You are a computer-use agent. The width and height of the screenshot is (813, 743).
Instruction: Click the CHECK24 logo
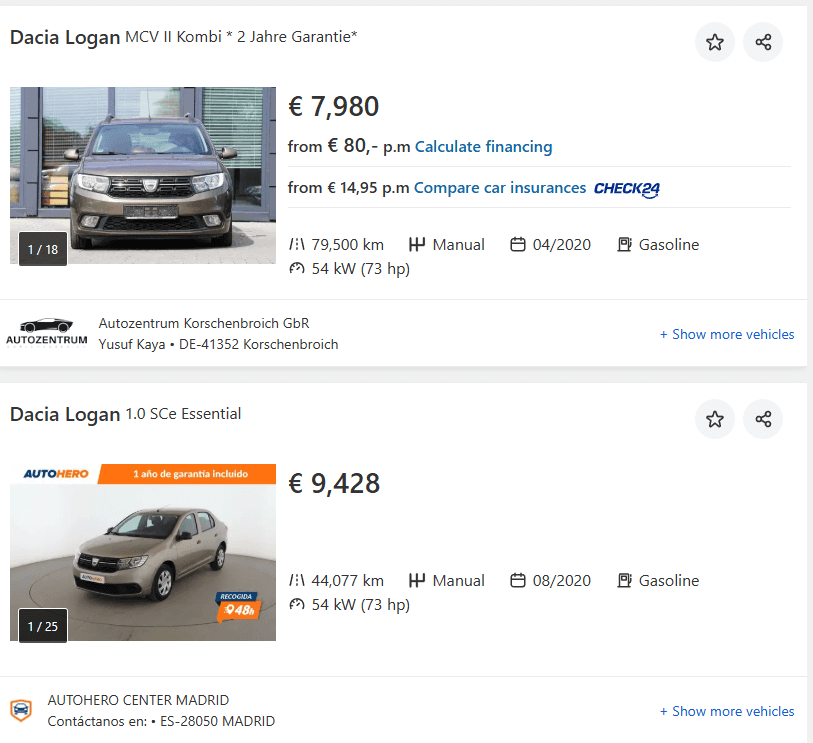point(627,189)
